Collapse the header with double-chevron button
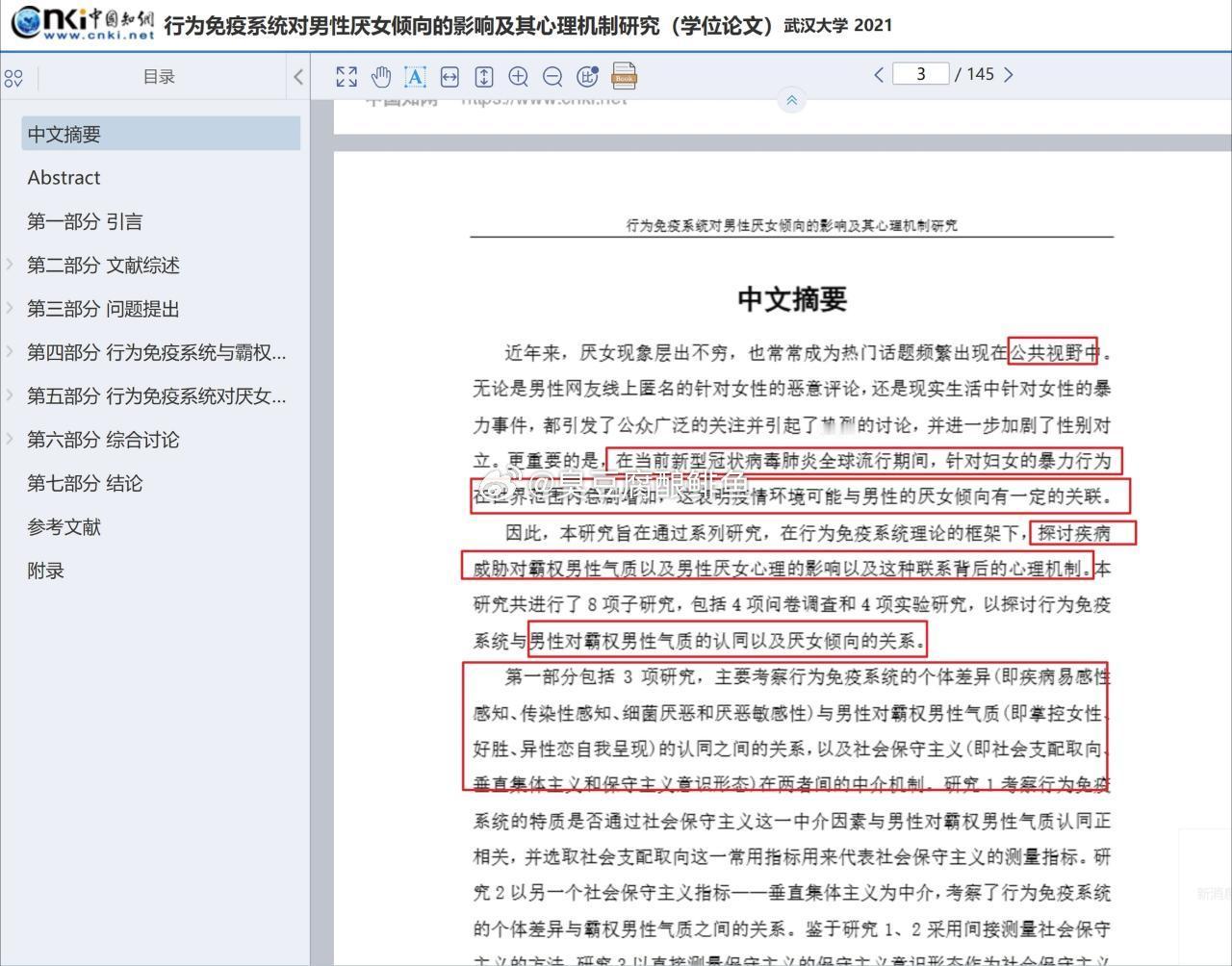 pyautogui.click(x=791, y=100)
